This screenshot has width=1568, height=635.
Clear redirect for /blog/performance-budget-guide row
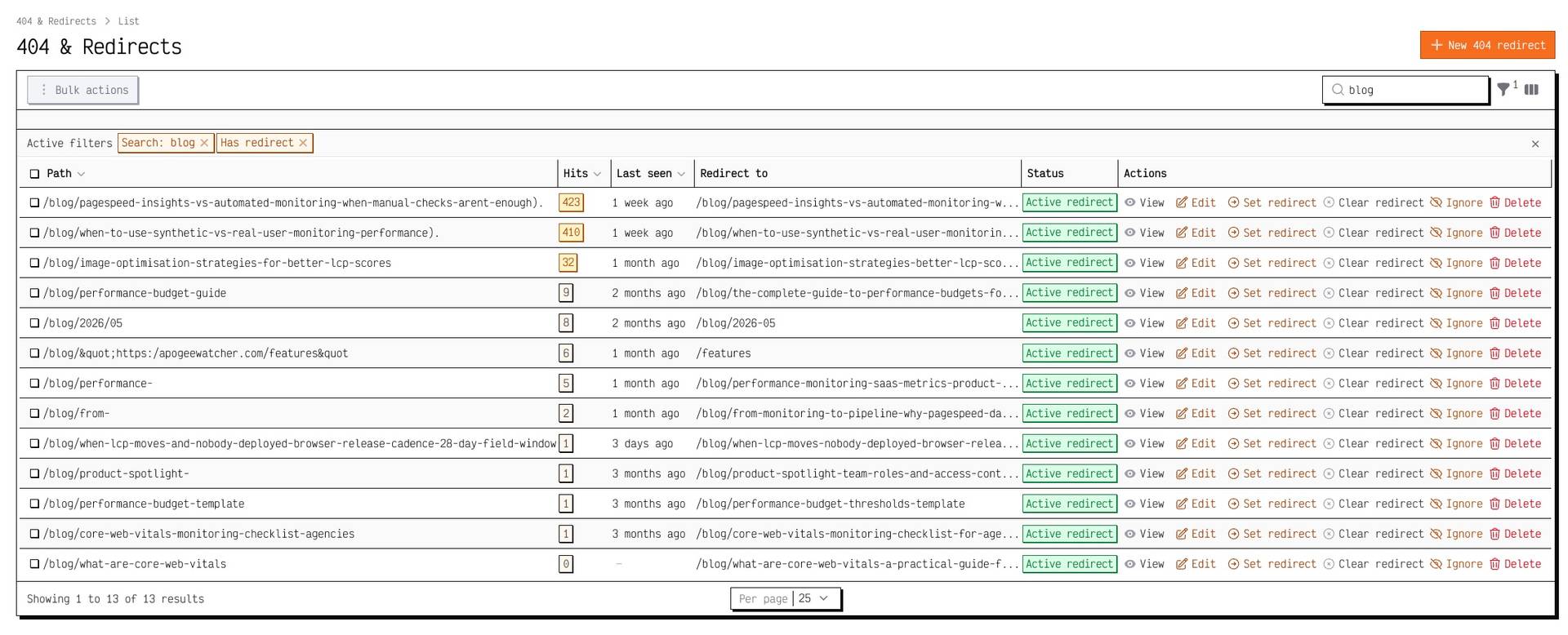coord(1373,293)
